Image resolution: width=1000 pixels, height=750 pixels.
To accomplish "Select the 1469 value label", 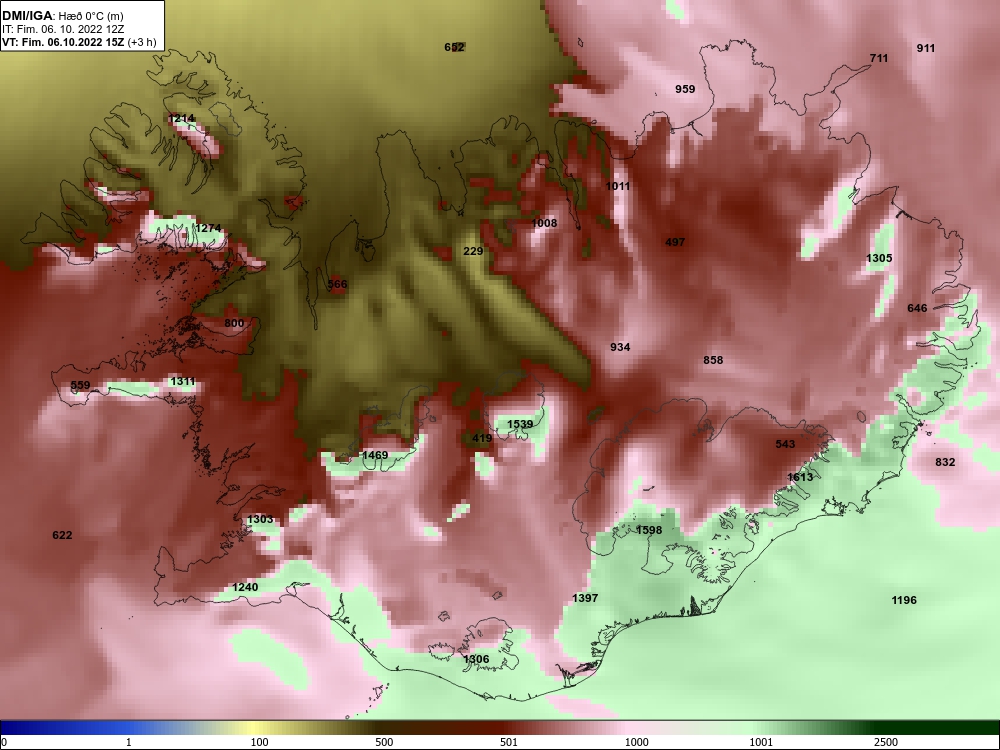I will coord(375,455).
